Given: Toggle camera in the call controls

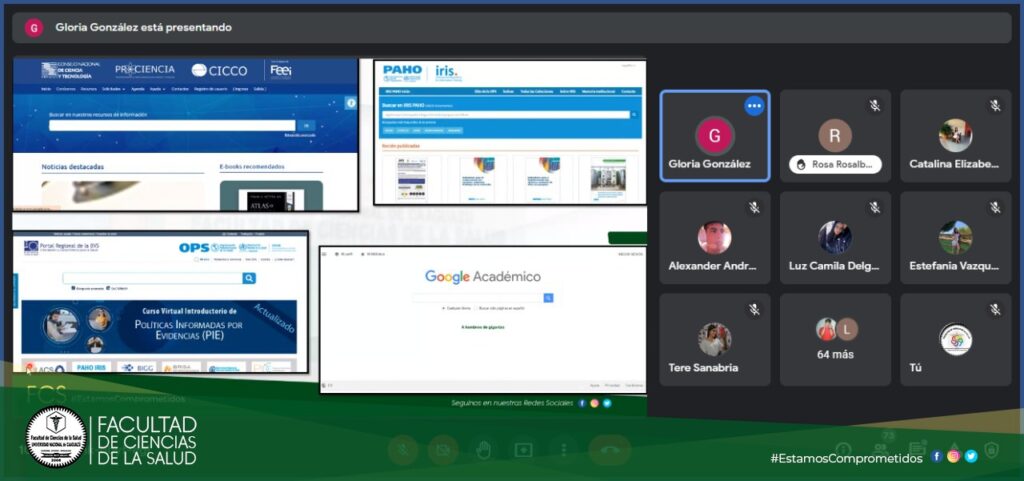Looking at the screenshot, I should [x=443, y=450].
